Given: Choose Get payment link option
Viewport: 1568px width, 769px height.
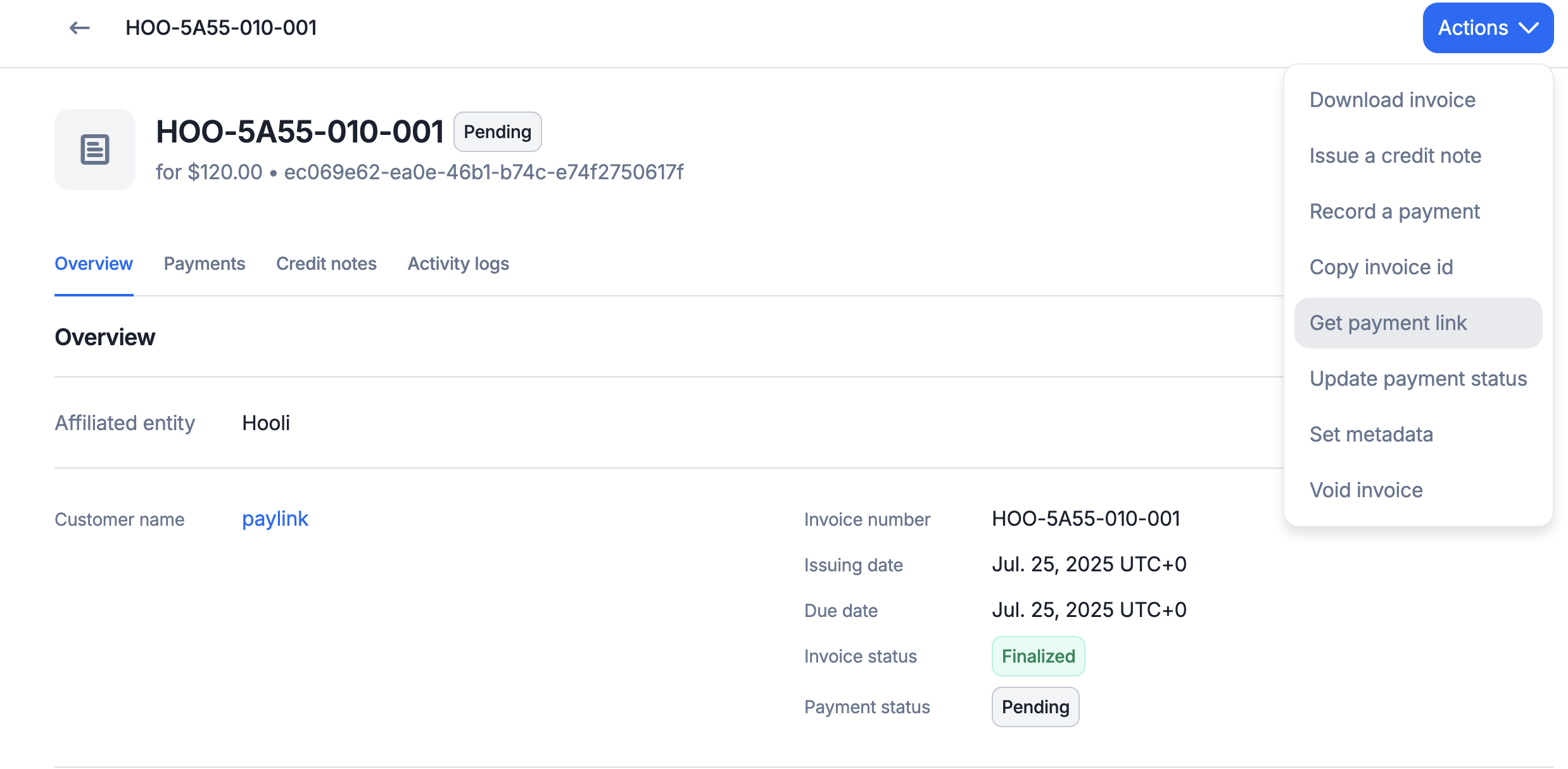Looking at the screenshot, I should 1388,323.
